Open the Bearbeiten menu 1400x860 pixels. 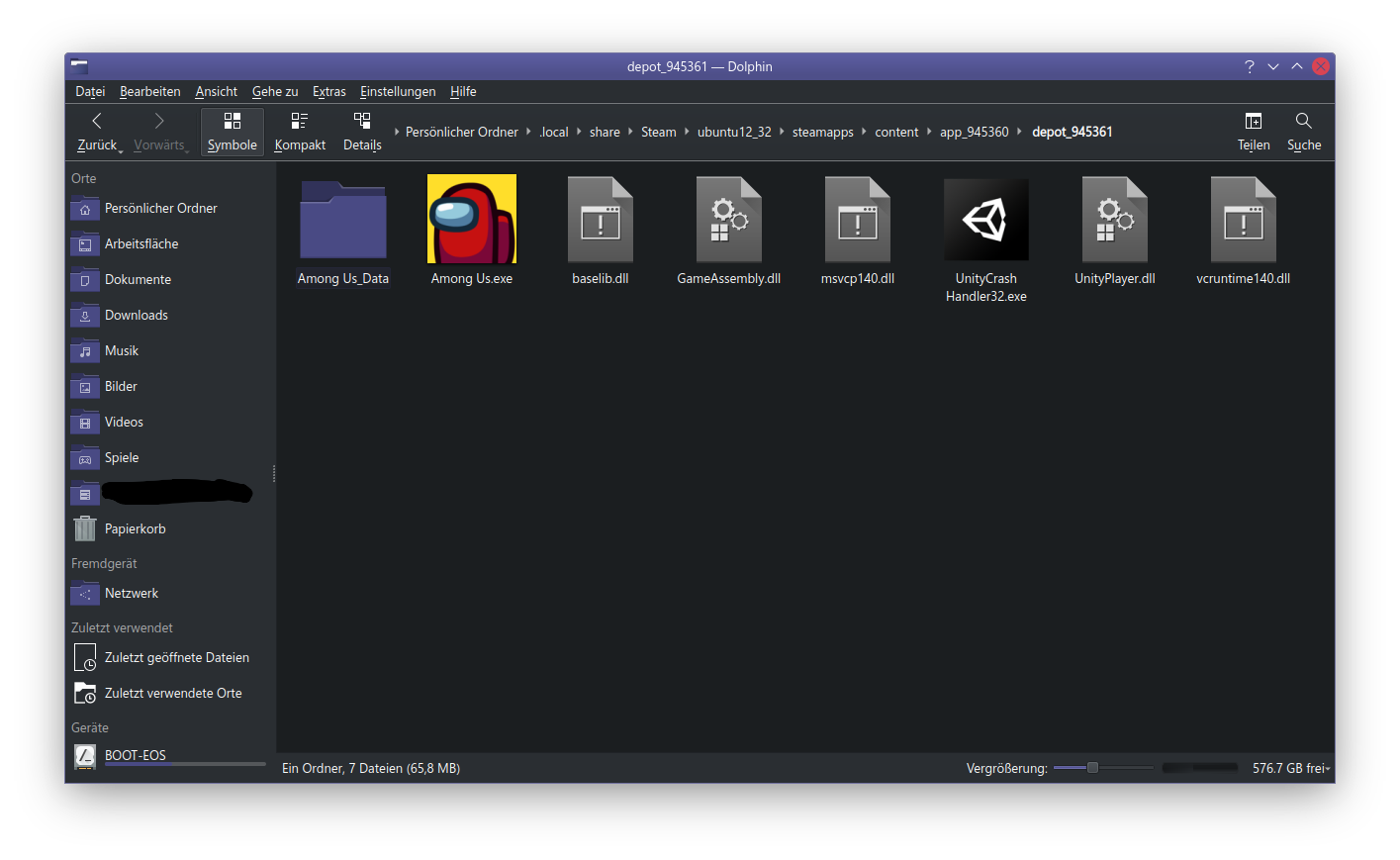[150, 91]
